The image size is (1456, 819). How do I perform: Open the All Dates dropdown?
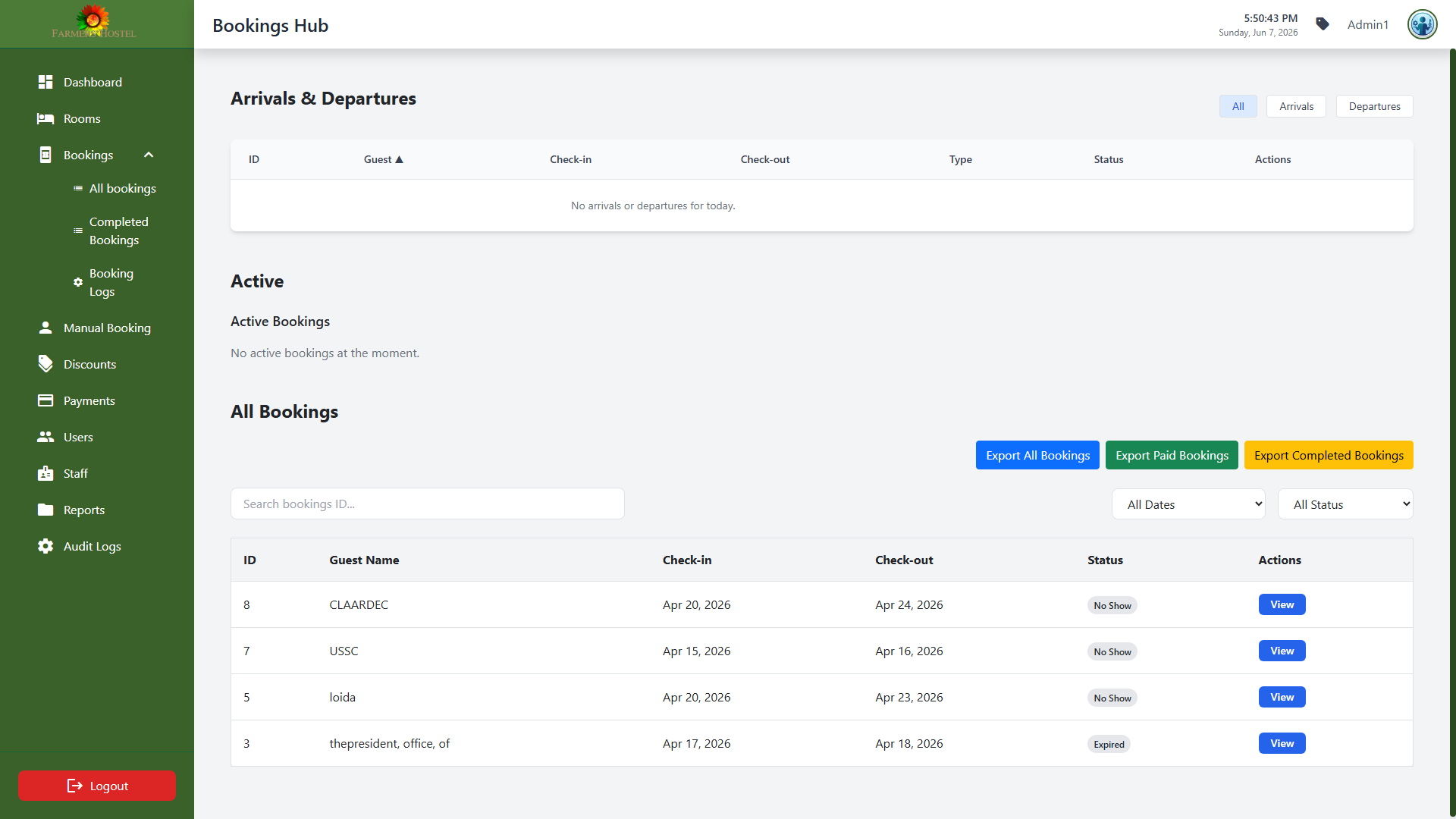coord(1188,504)
